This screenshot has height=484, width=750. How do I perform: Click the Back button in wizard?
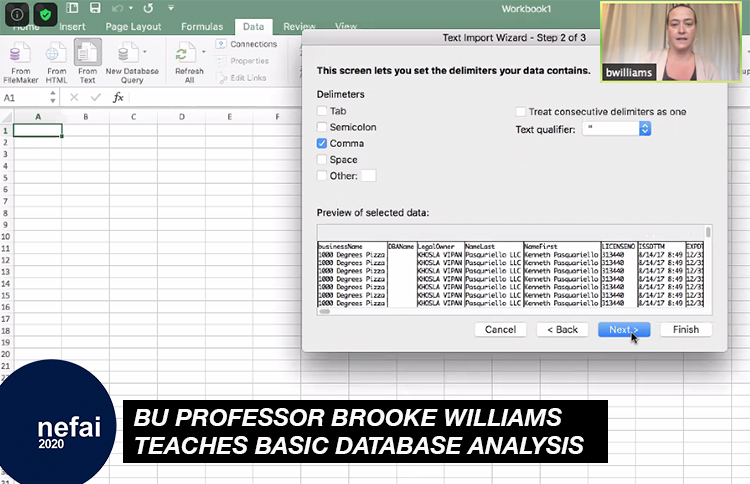562,329
